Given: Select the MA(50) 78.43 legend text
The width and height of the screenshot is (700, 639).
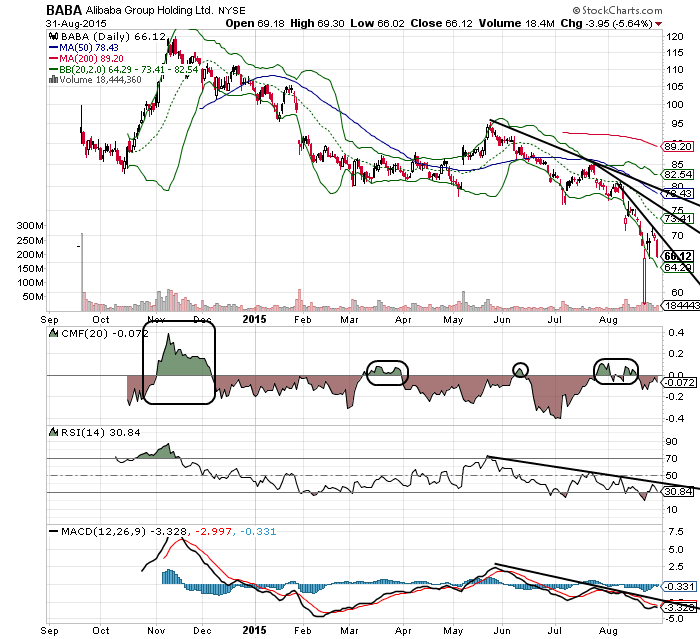Looking at the screenshot, I should click(x=89, y=47).
